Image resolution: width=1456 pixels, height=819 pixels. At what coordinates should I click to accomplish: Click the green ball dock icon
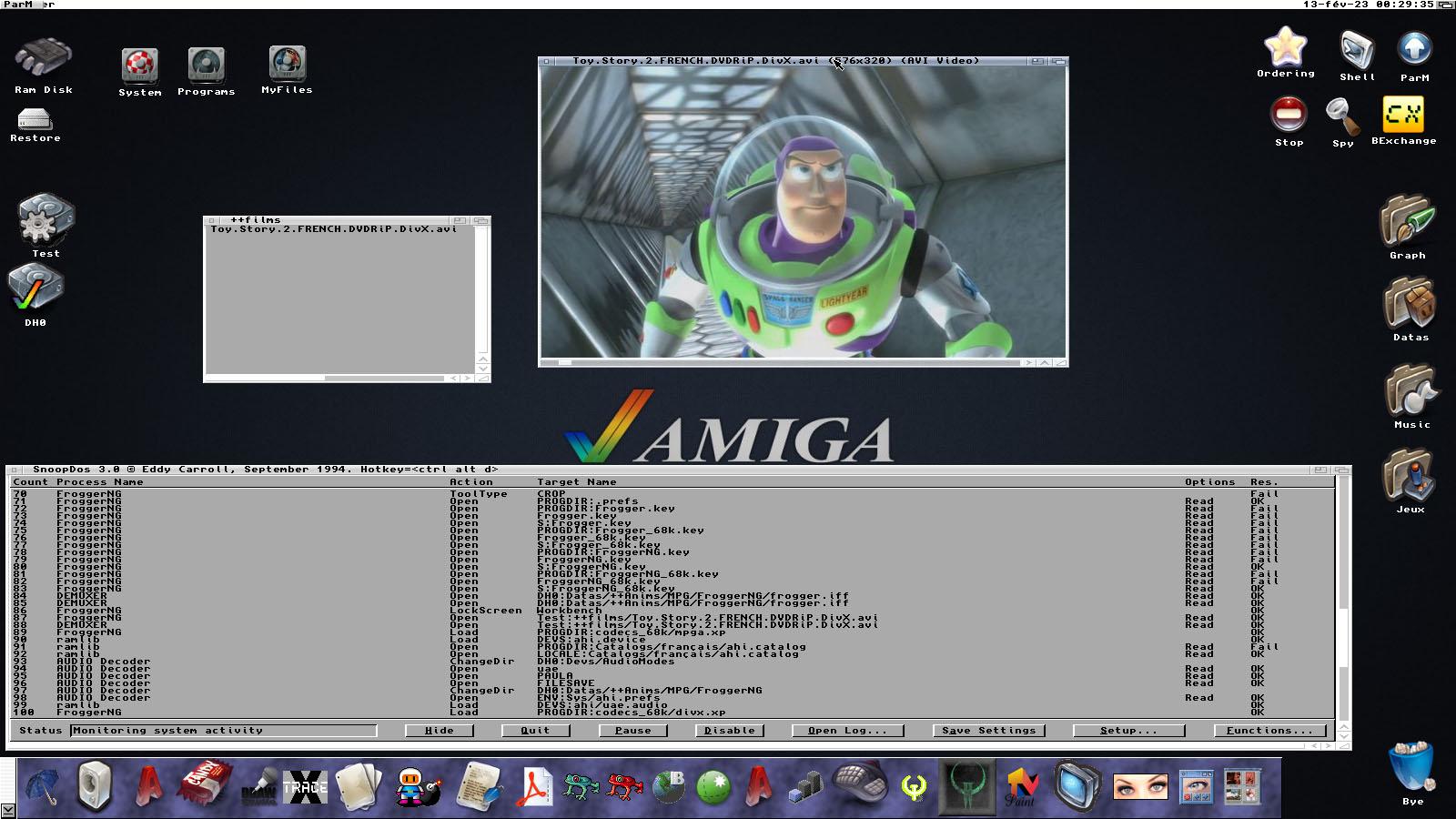(714, 787)
